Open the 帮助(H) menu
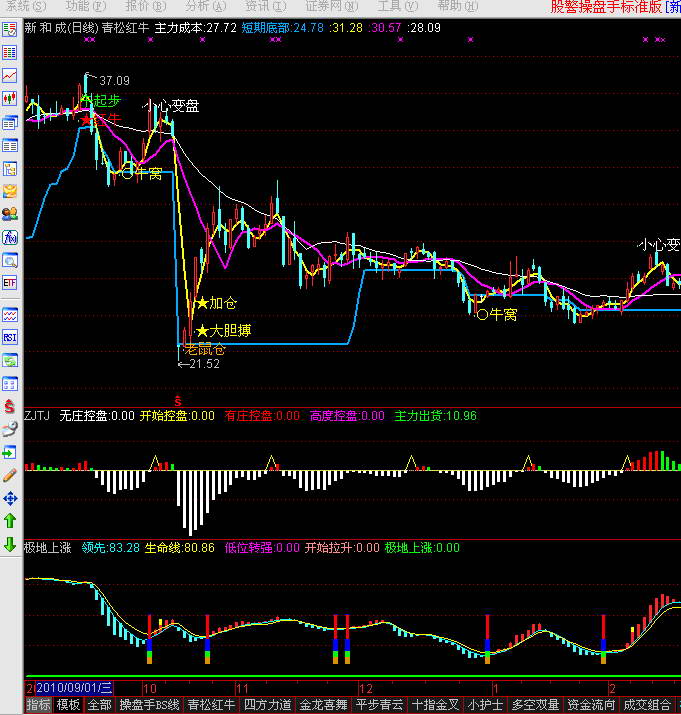The height and width of the screenshot is (715, 681). click(457, 6)
